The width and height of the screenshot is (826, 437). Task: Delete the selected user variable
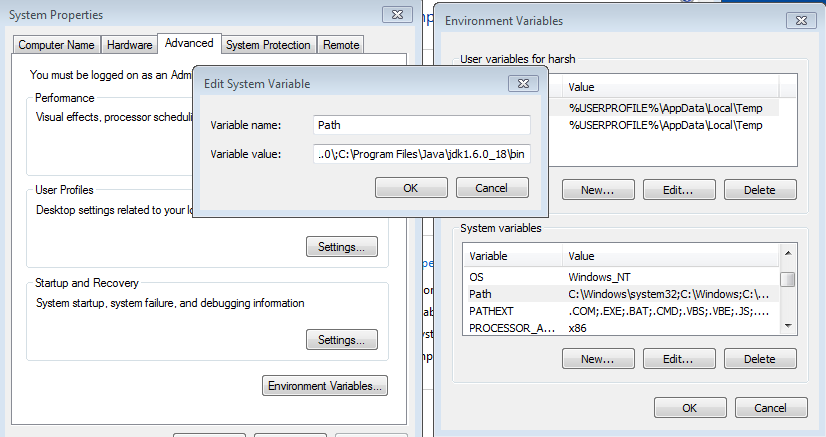pos(760,190)
